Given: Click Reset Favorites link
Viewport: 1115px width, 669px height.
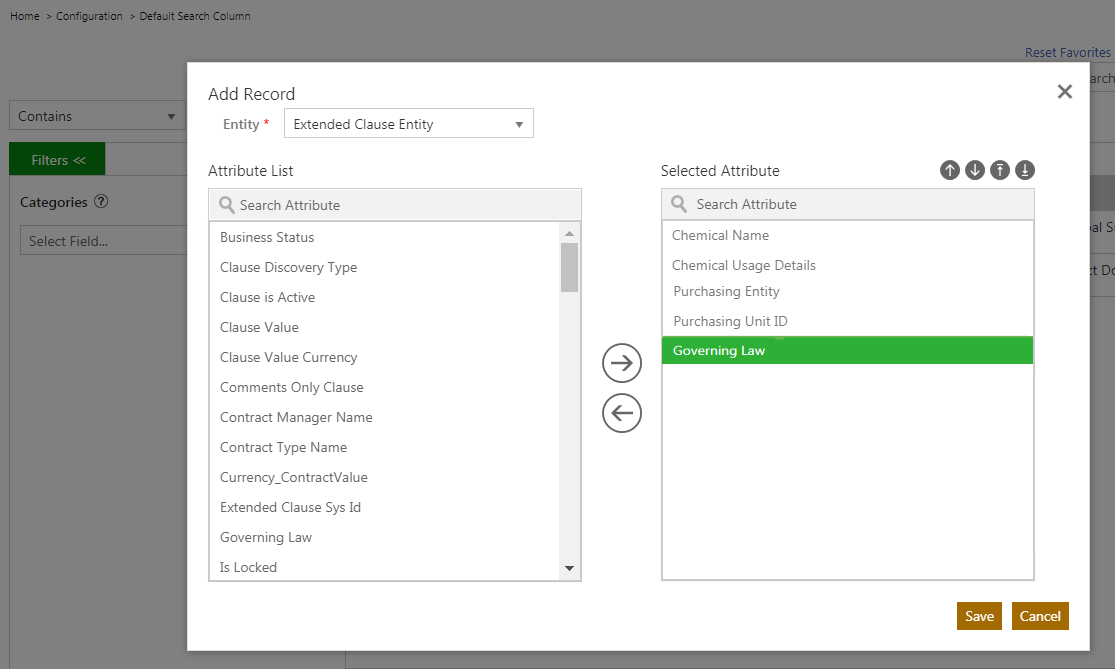Looking at the screenshot, I should point(1067,52).
